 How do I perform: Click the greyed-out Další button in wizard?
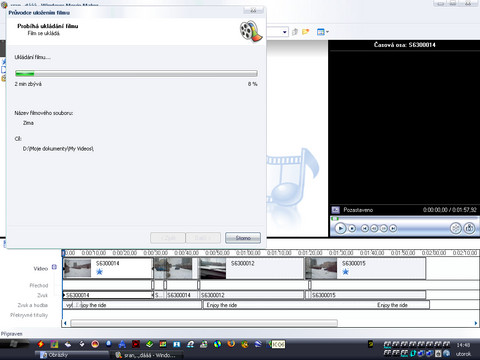(x=203, y=238)
